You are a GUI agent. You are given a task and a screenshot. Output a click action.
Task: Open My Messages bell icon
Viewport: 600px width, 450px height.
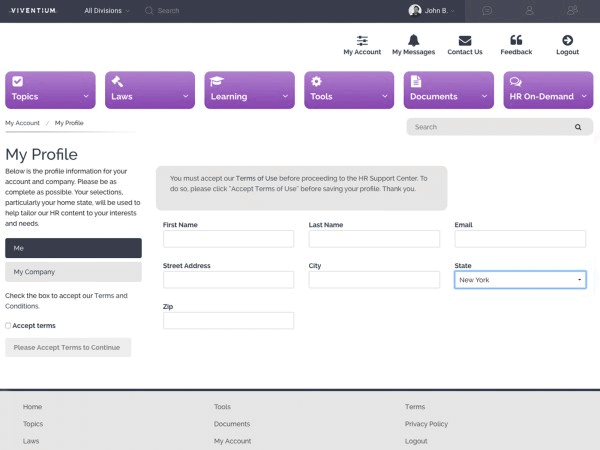pyautogui.click(x=413, y=40)
